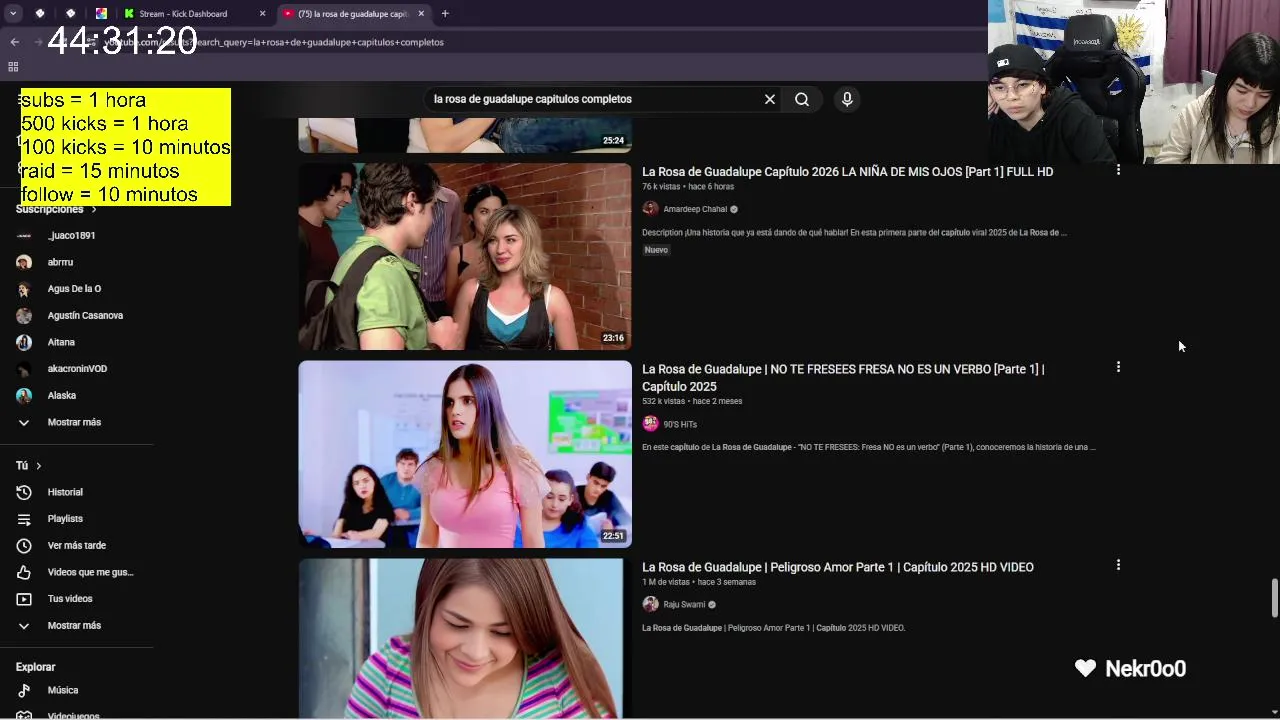The image size is (1280, 720).
Task: Open Peligroso Amor Parte 1 video title
Action: [x=838, y=567]
